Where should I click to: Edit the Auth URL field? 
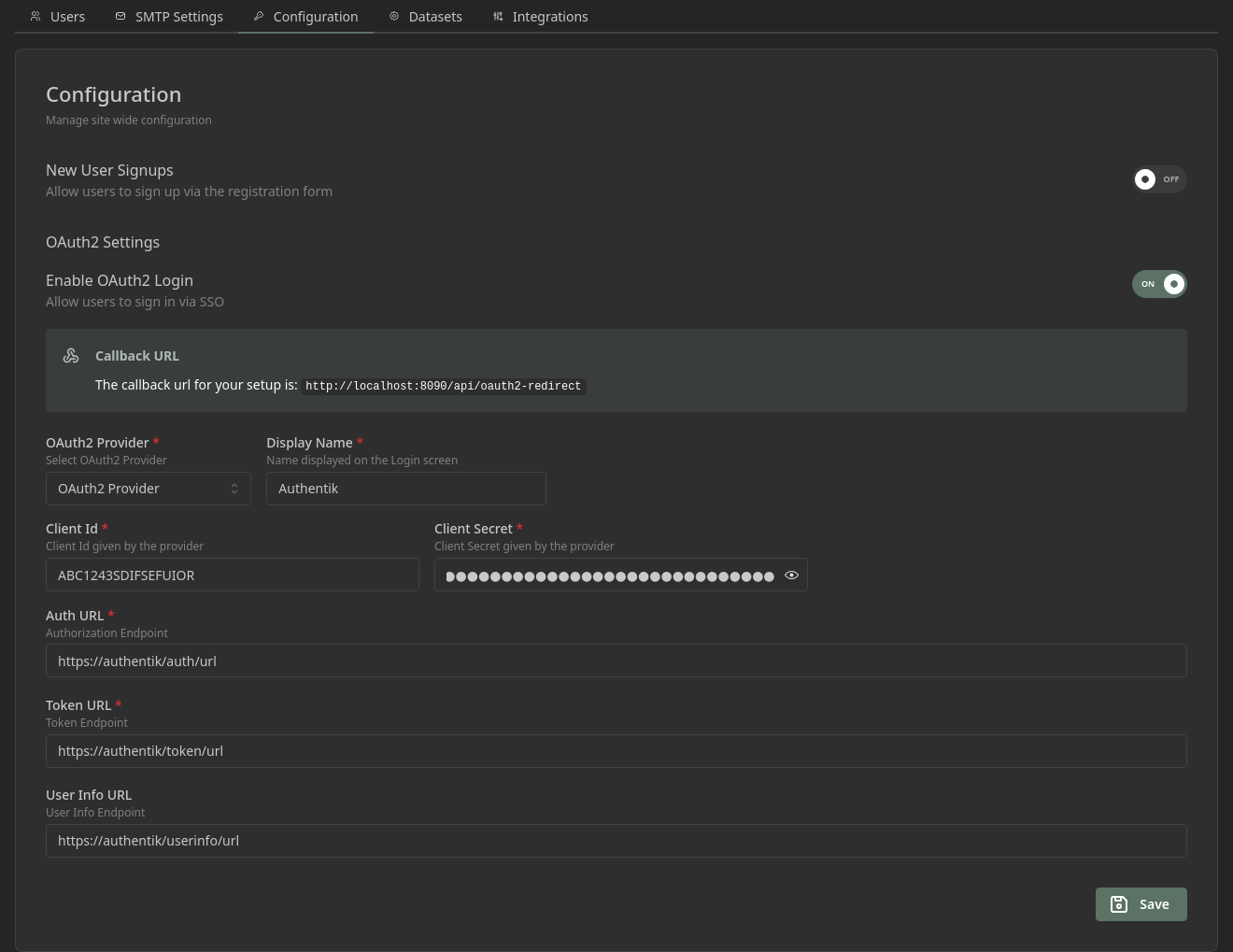pos(616,661)
